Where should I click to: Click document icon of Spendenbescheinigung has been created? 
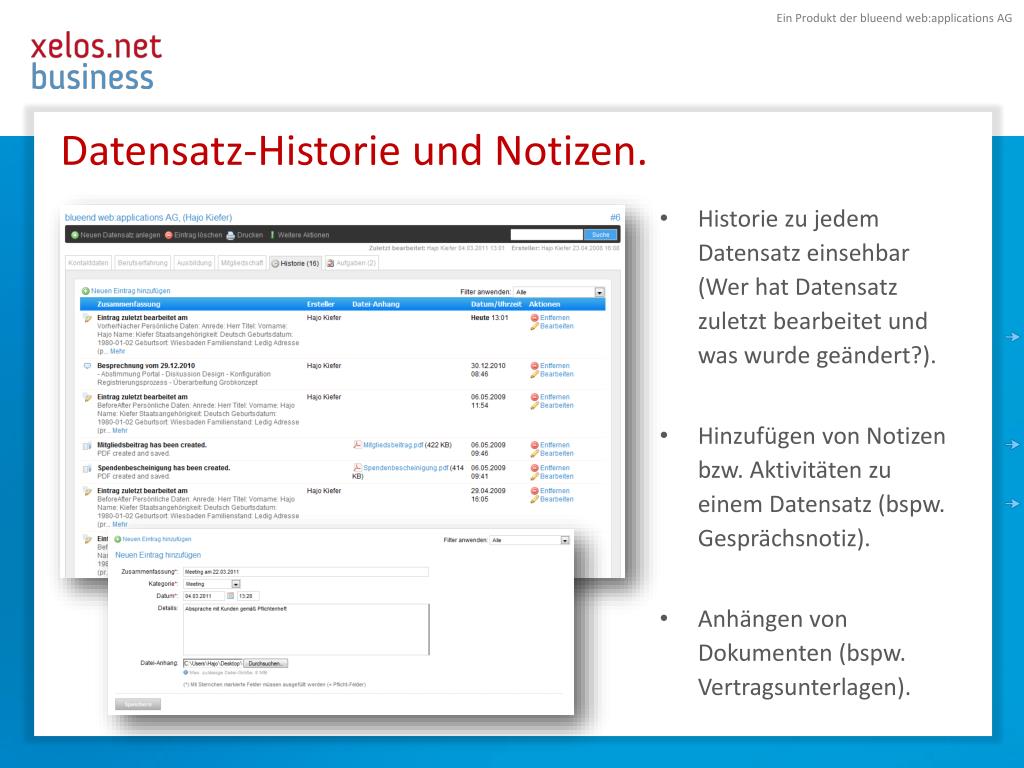click(x=88, y=469)
